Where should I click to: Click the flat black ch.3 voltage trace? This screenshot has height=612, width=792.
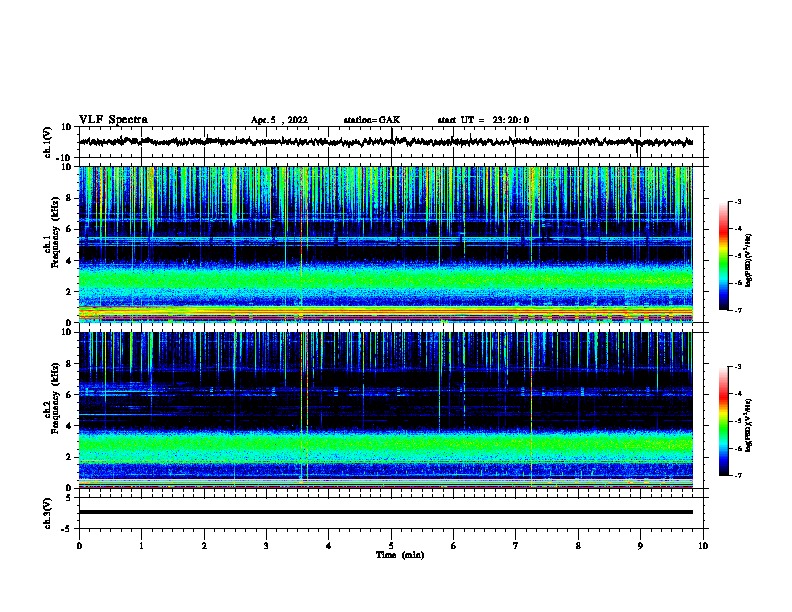tap(386, 512)
